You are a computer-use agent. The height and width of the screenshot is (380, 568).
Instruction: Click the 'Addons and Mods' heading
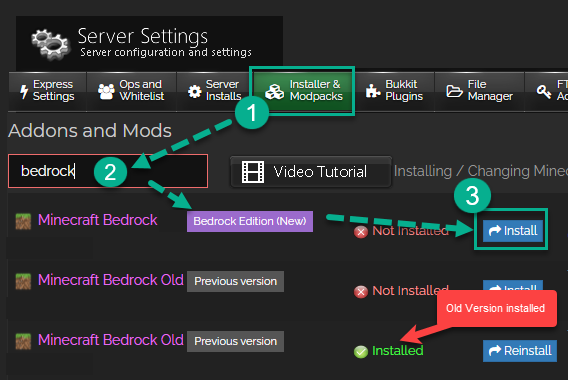90,130
